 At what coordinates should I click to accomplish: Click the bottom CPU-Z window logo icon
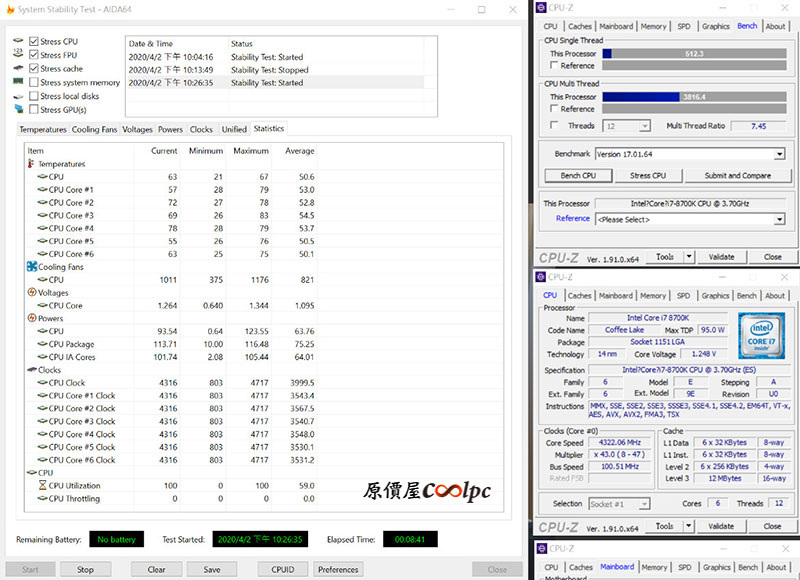[x=542, y=548]
